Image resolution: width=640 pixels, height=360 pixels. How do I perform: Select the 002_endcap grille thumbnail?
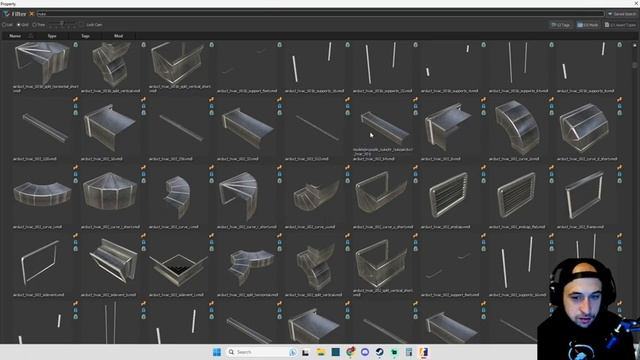tap(450, 195)
